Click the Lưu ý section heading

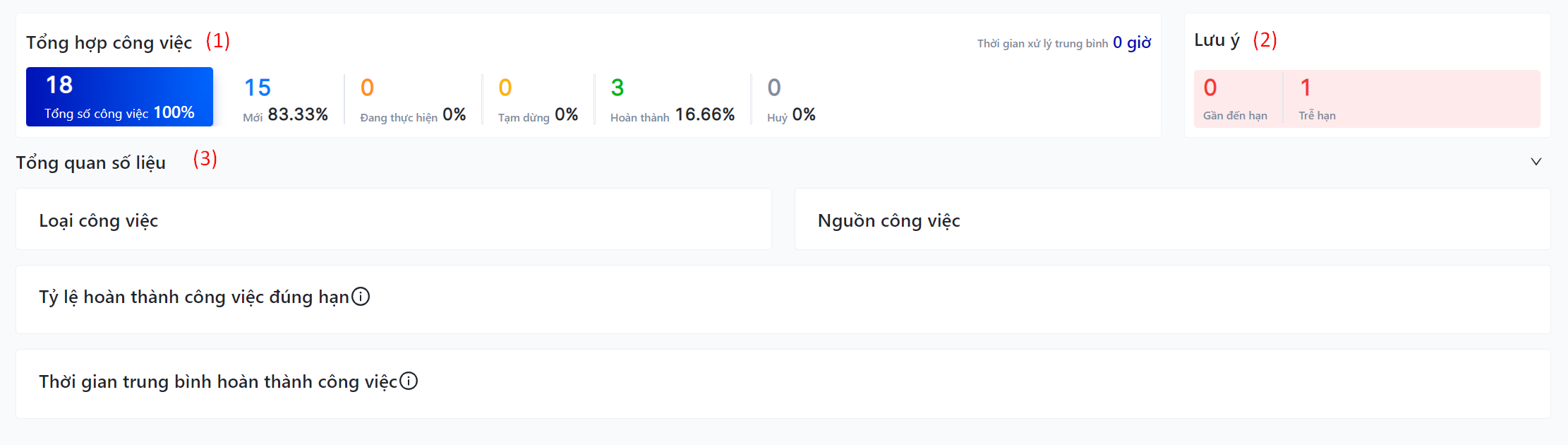1217,40
